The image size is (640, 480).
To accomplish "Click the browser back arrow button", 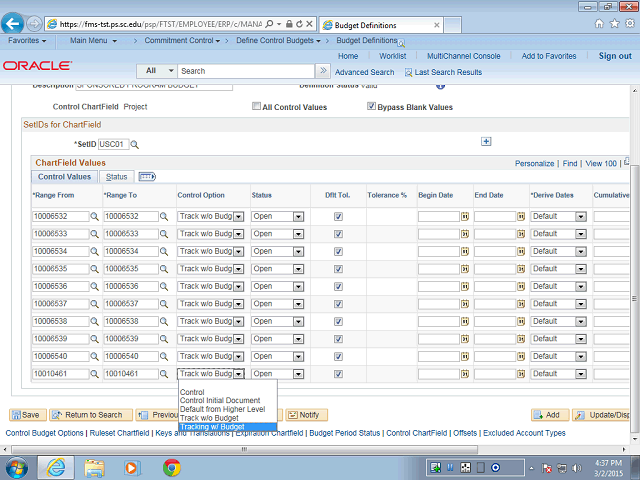I will [16, 23].
